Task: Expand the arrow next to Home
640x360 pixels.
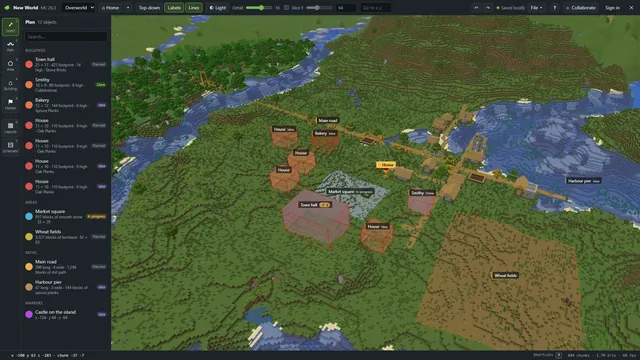Action: (x=128, y=8)
